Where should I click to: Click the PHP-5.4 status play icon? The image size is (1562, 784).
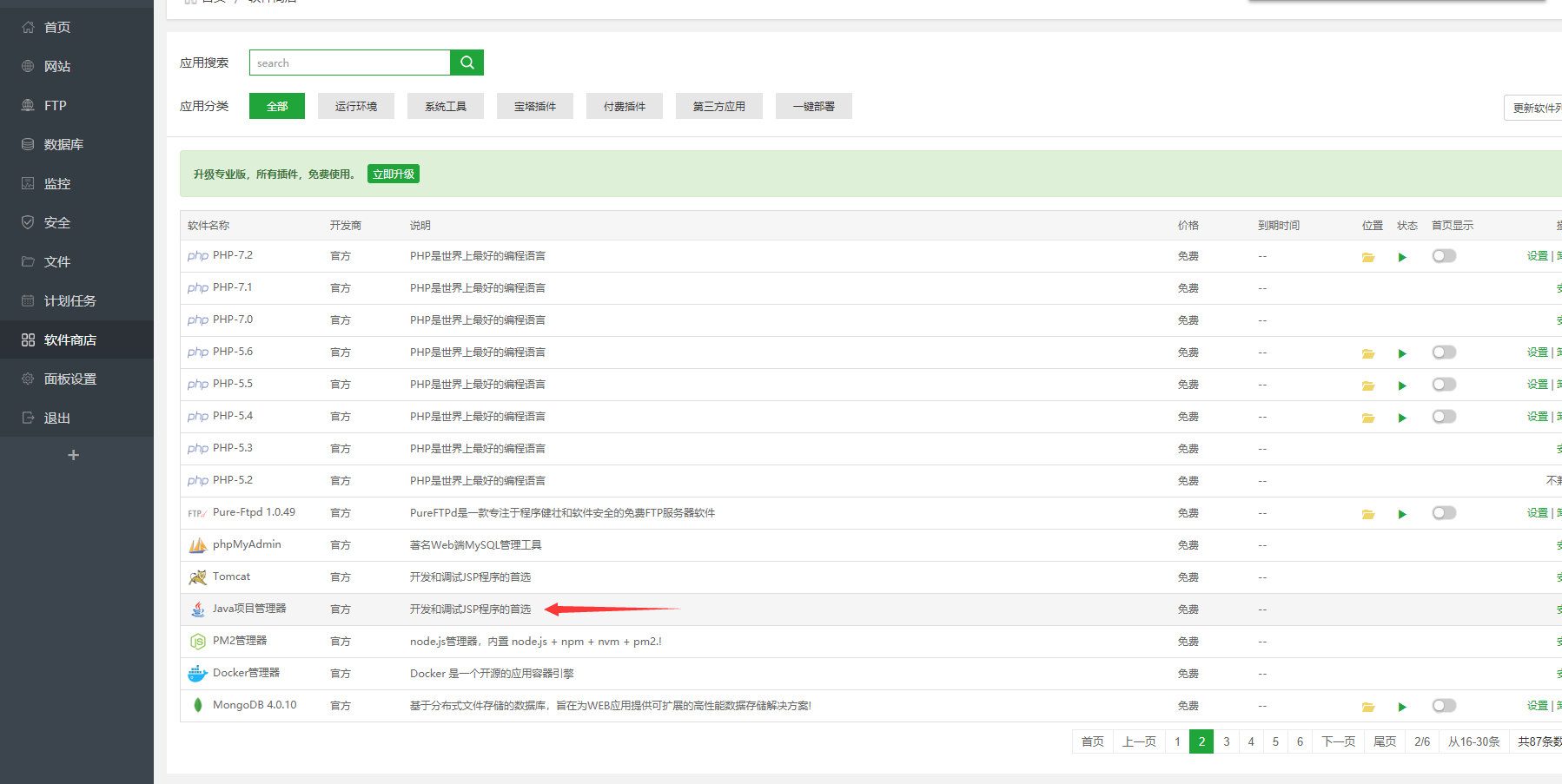coord(1402,418)
